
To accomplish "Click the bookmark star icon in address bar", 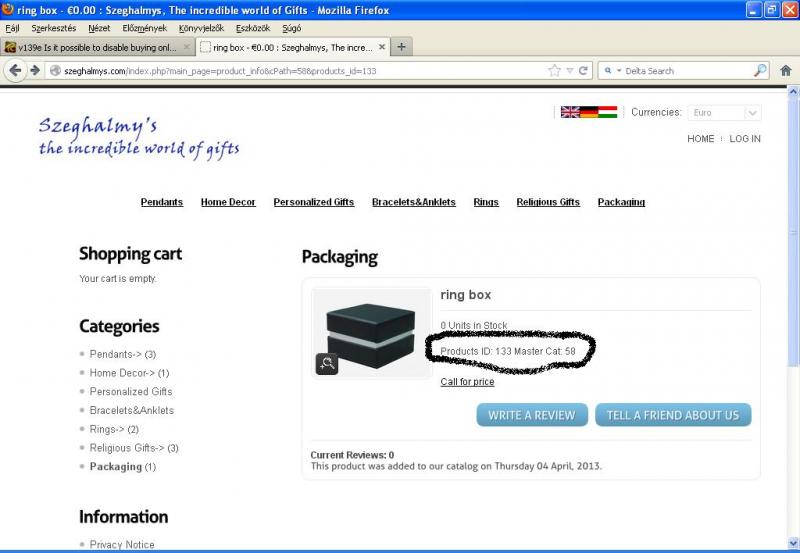I will 555,70.
